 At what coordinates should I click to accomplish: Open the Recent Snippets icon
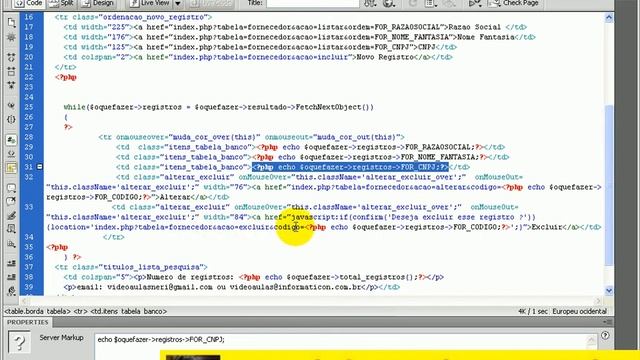[11, 229]
